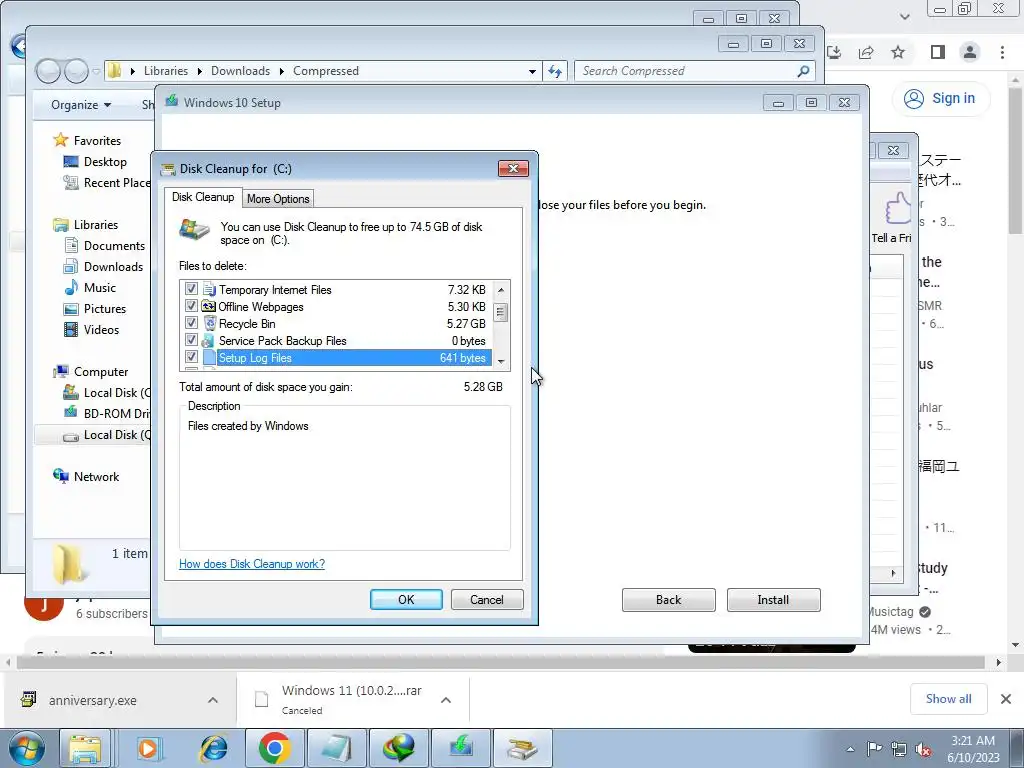Click muted volume tray icon
The width and height of the screenshot is (1024, 768).
click(923, 749)
